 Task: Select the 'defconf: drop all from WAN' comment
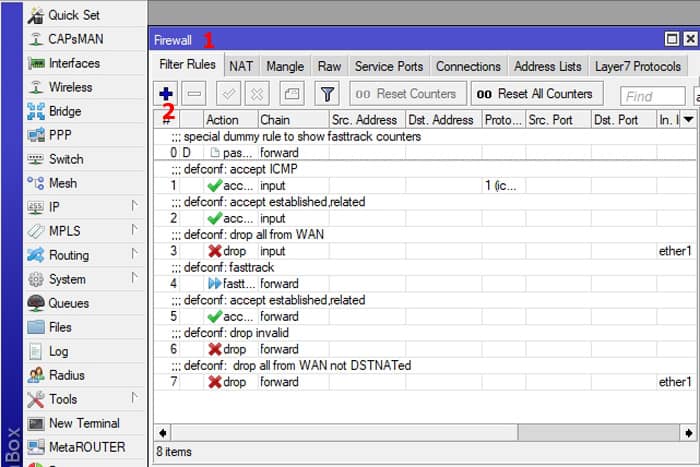[425, 234]
